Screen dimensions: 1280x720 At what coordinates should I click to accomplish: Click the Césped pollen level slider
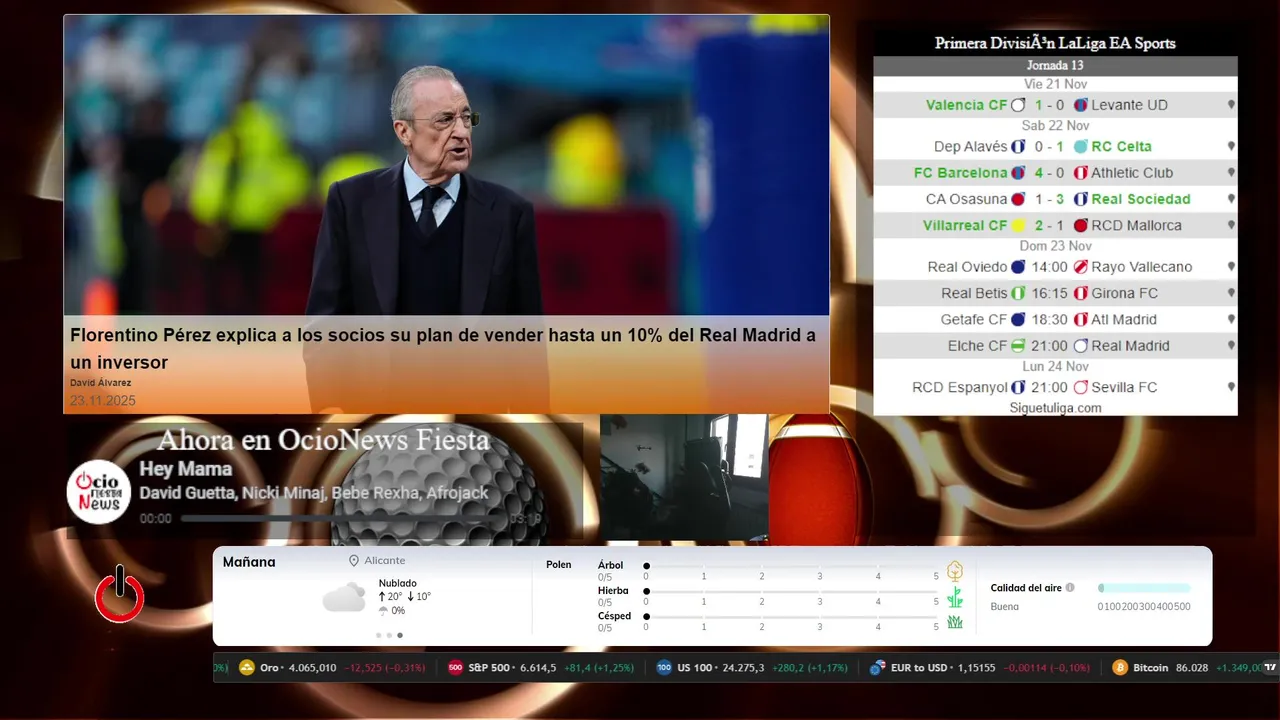[792, 616]
